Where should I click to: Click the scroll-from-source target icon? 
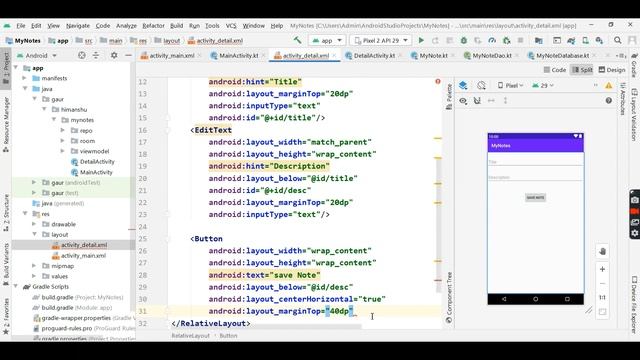(x=82, y=55)
